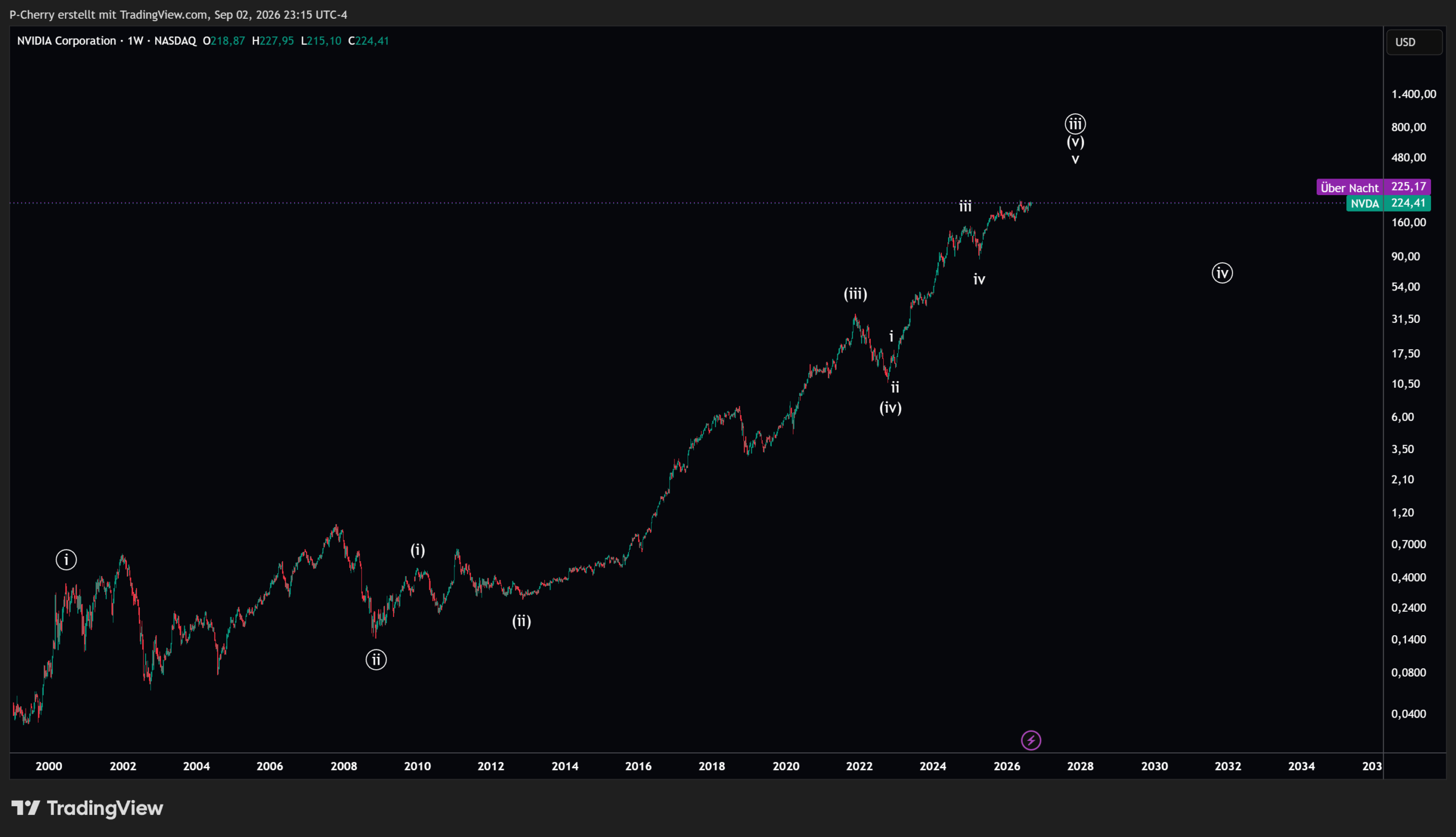This screenshot has width=1456, height=837.
Task: Click the iii wave label near 2025 high
Action: click(965, 206)
